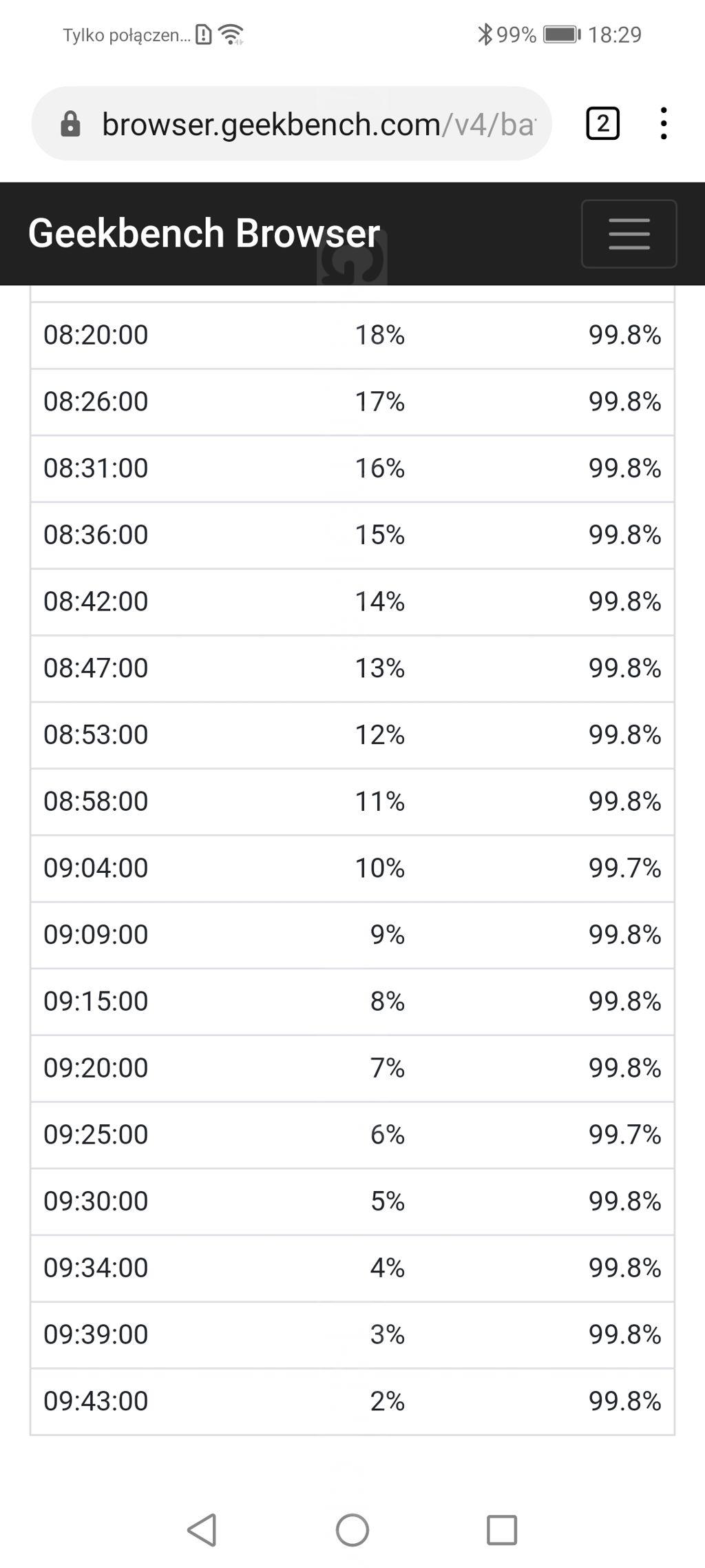Viewport: 705px width, 1568px height.
Task: Tap the 99.7% value at 09:25:00
Action: point(624,1135)
